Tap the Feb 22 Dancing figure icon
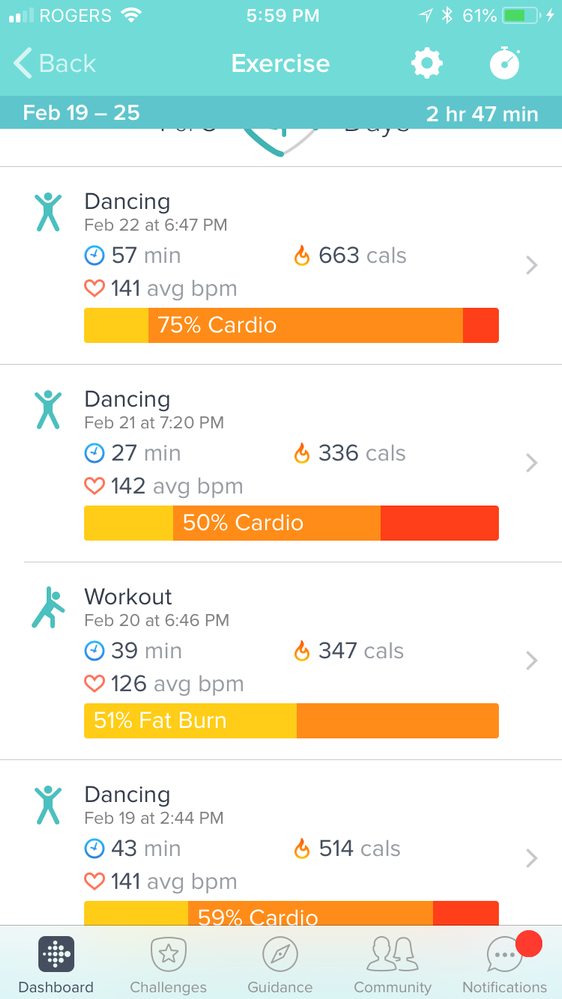 48,212
